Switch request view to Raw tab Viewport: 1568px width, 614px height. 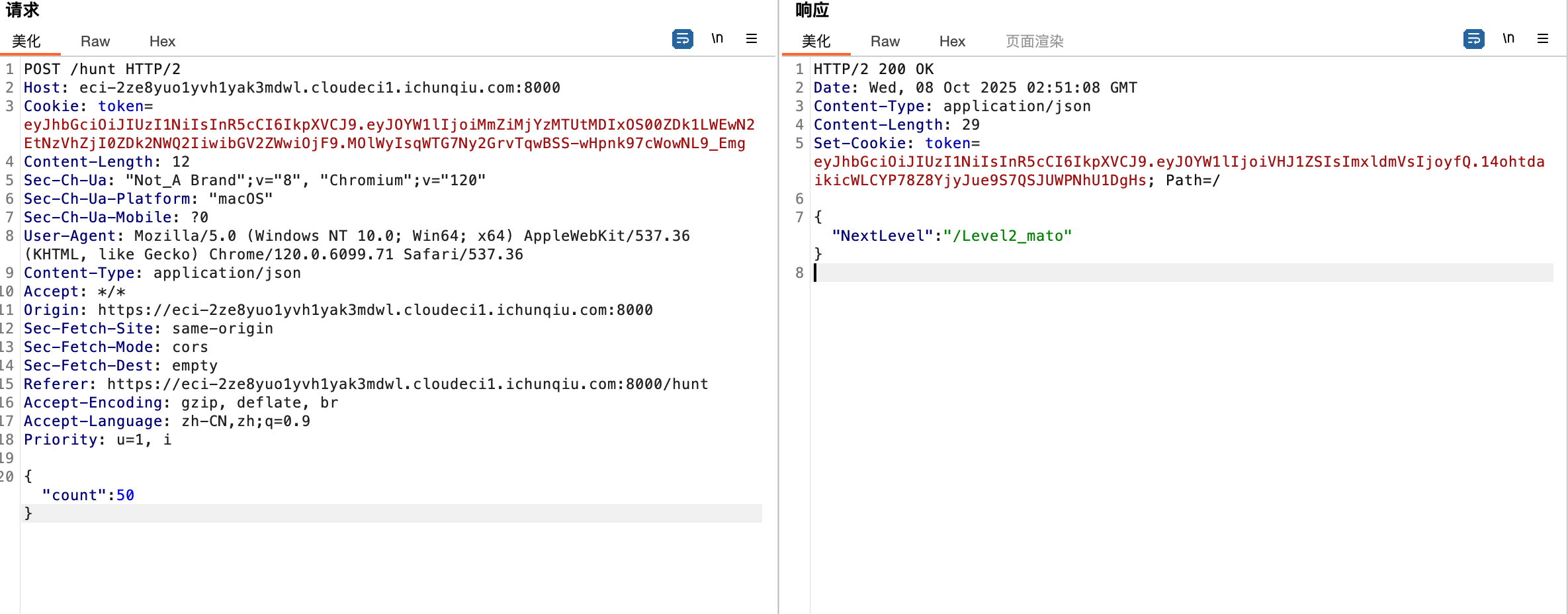[95, 42]
